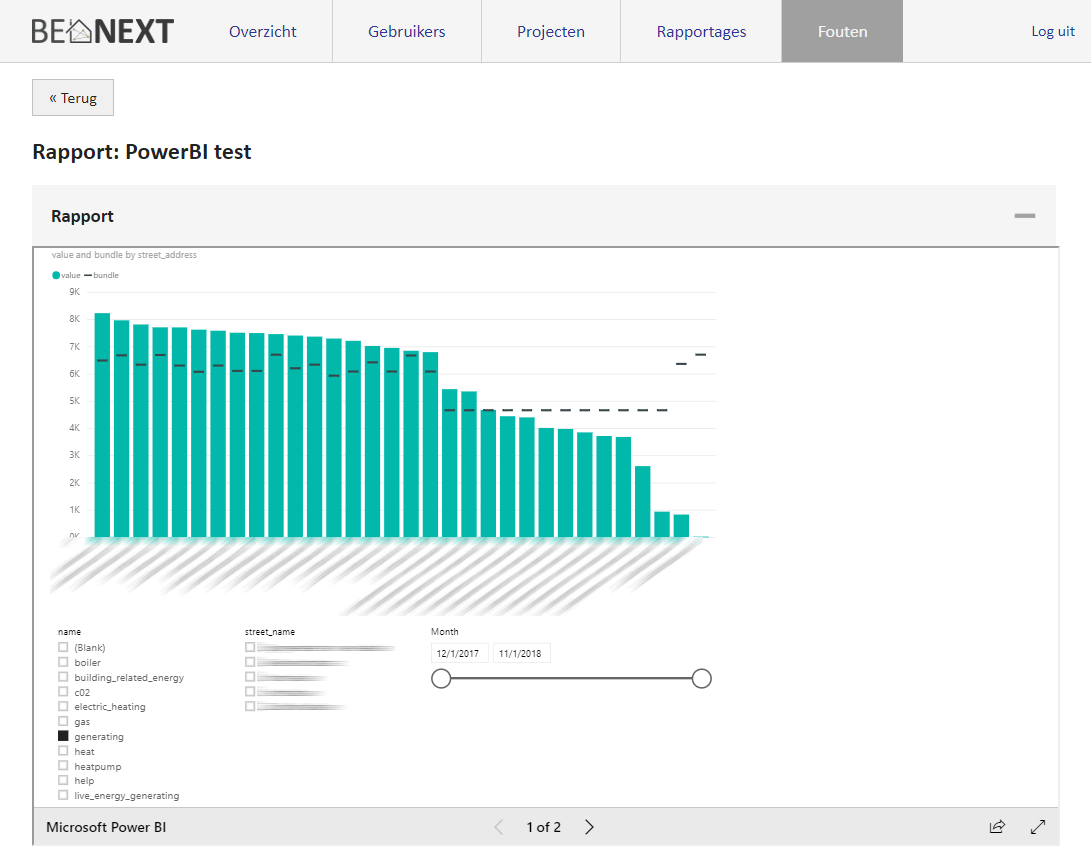The width and height of the screenshot is (1091, 851).
Task: Enable the heatpump checkbox
Action: (x=63, y=766)
